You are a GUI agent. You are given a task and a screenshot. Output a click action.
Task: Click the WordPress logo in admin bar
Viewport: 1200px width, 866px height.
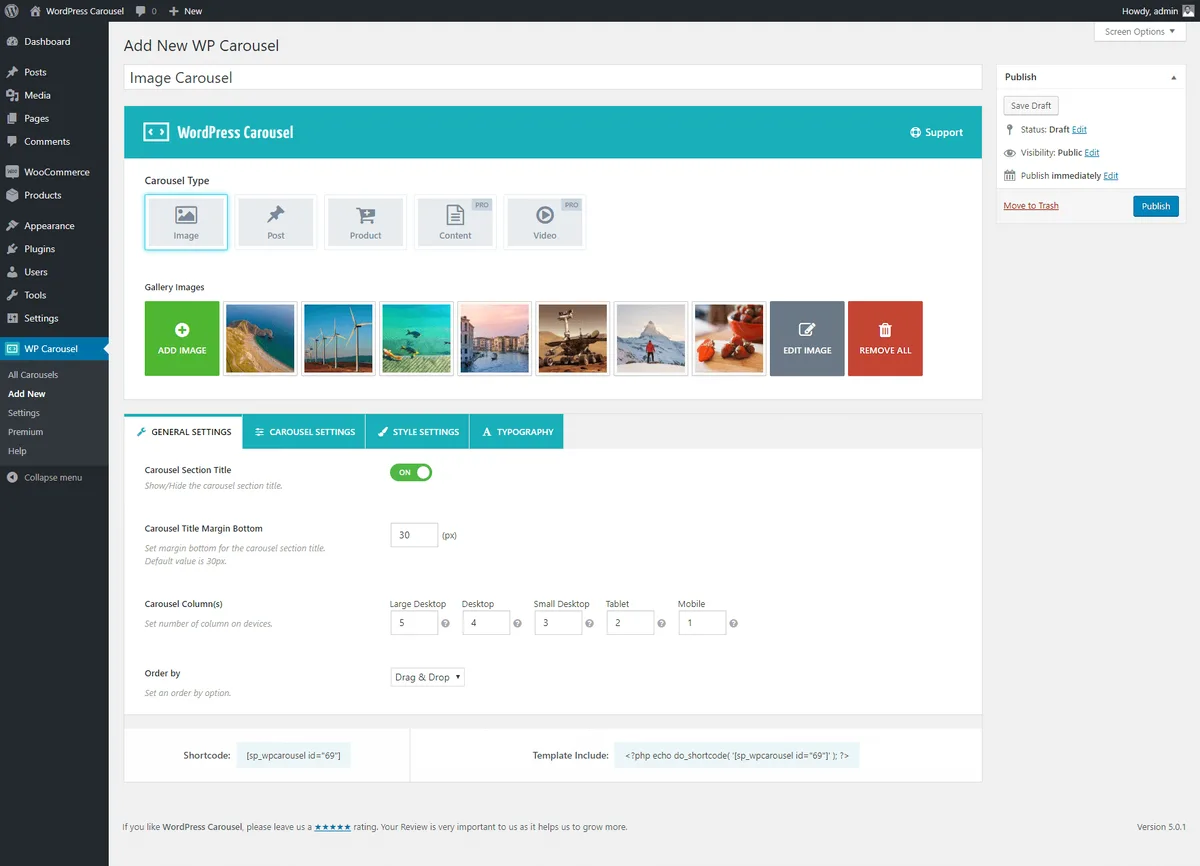[x=11, y=11]
